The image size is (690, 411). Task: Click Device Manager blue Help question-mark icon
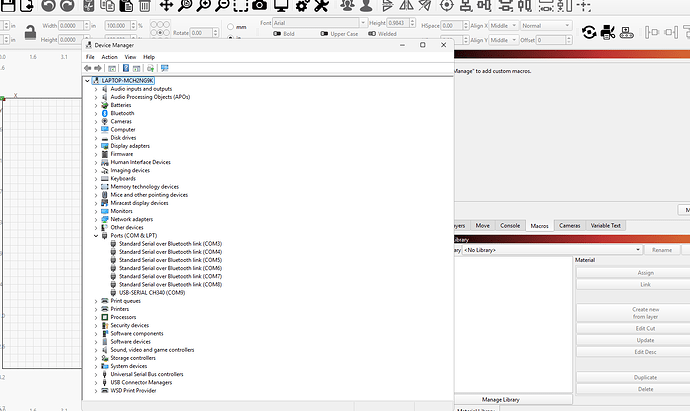(x=126, y=68)
